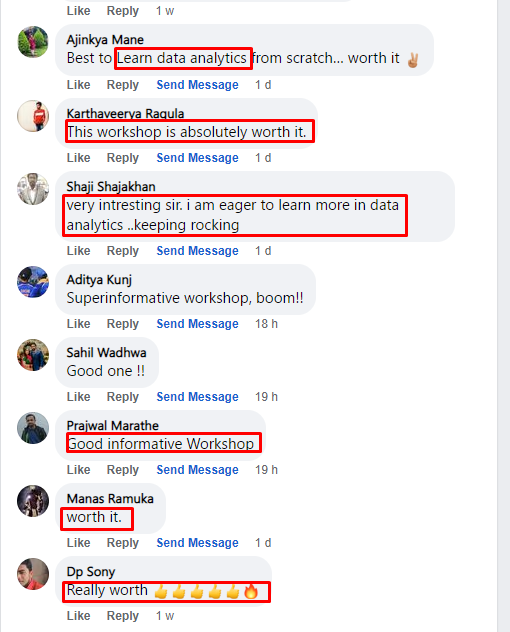Send Message to Sahil Wadhwa
Viewport: 510px width, 632px height.
coord(198,397)
